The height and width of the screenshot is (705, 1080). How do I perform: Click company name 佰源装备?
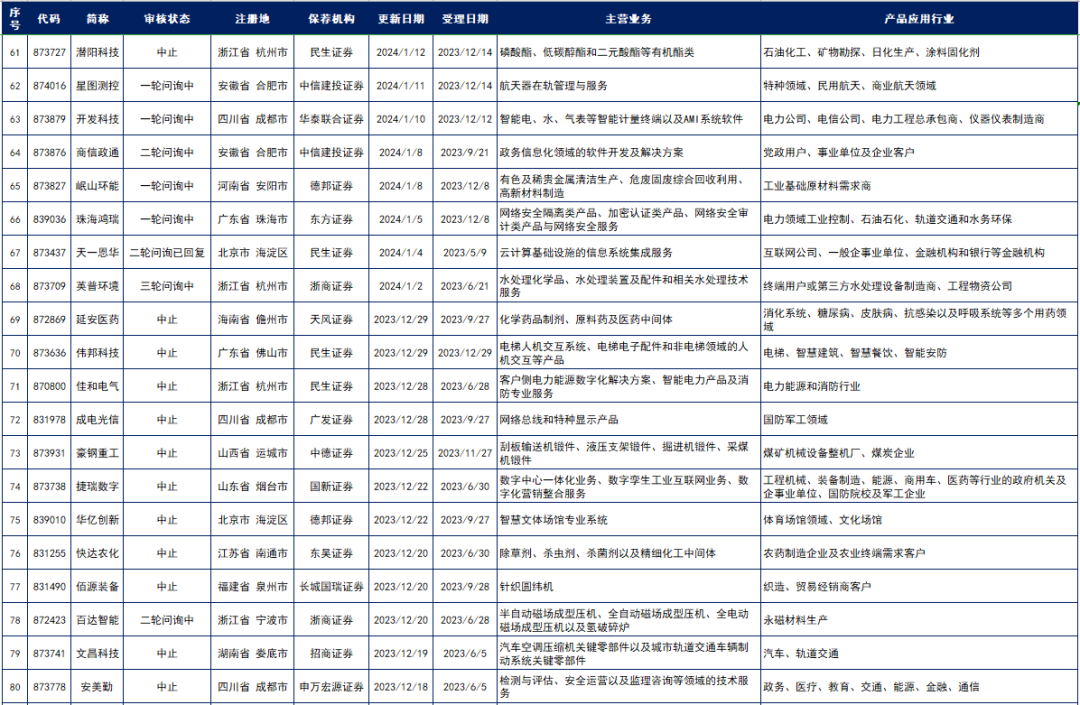tap(98, 587)
